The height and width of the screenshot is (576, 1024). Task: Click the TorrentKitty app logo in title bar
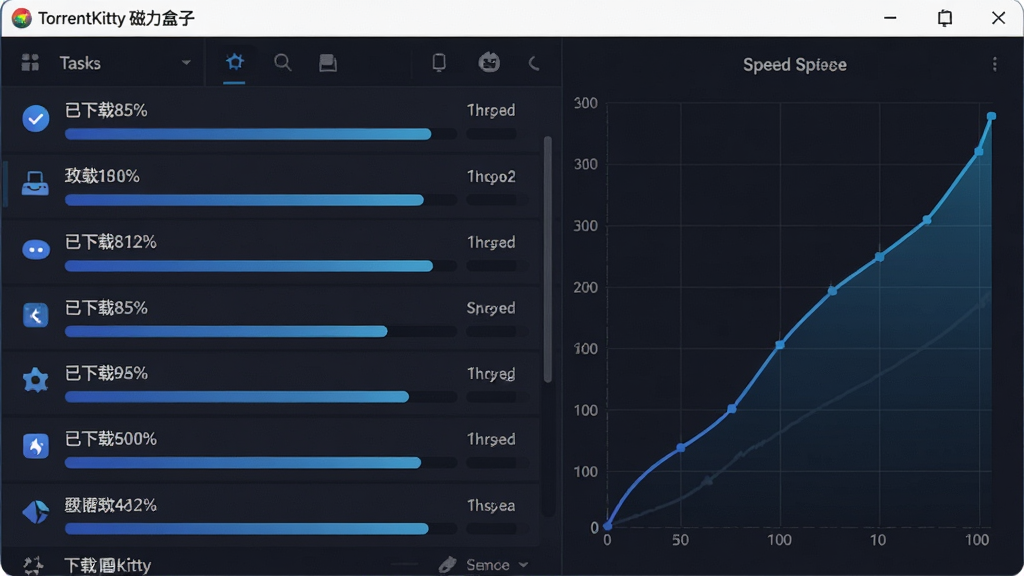(x=22, y=18)
